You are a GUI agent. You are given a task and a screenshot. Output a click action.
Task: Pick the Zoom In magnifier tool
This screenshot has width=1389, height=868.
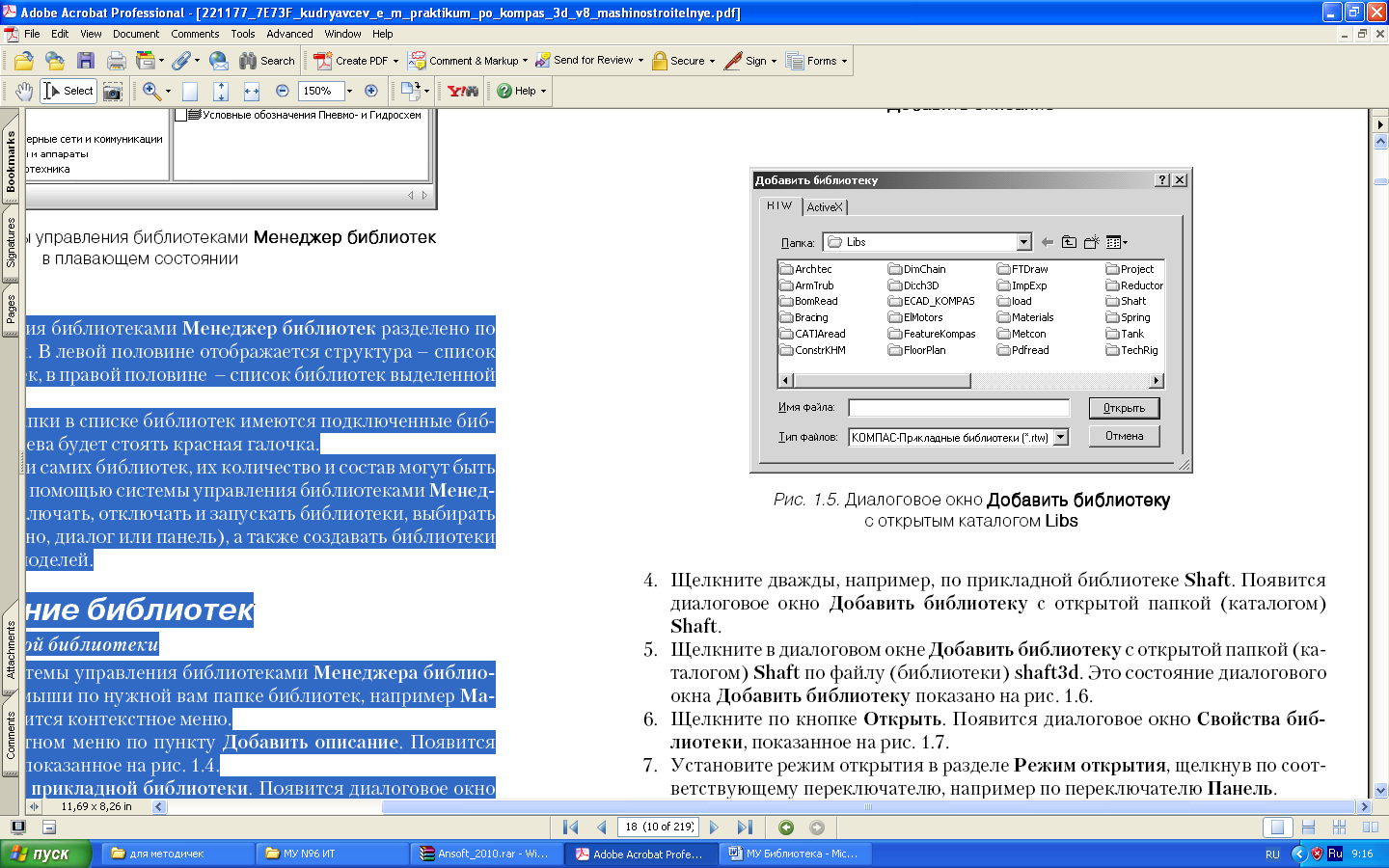[x=151, y=91]
